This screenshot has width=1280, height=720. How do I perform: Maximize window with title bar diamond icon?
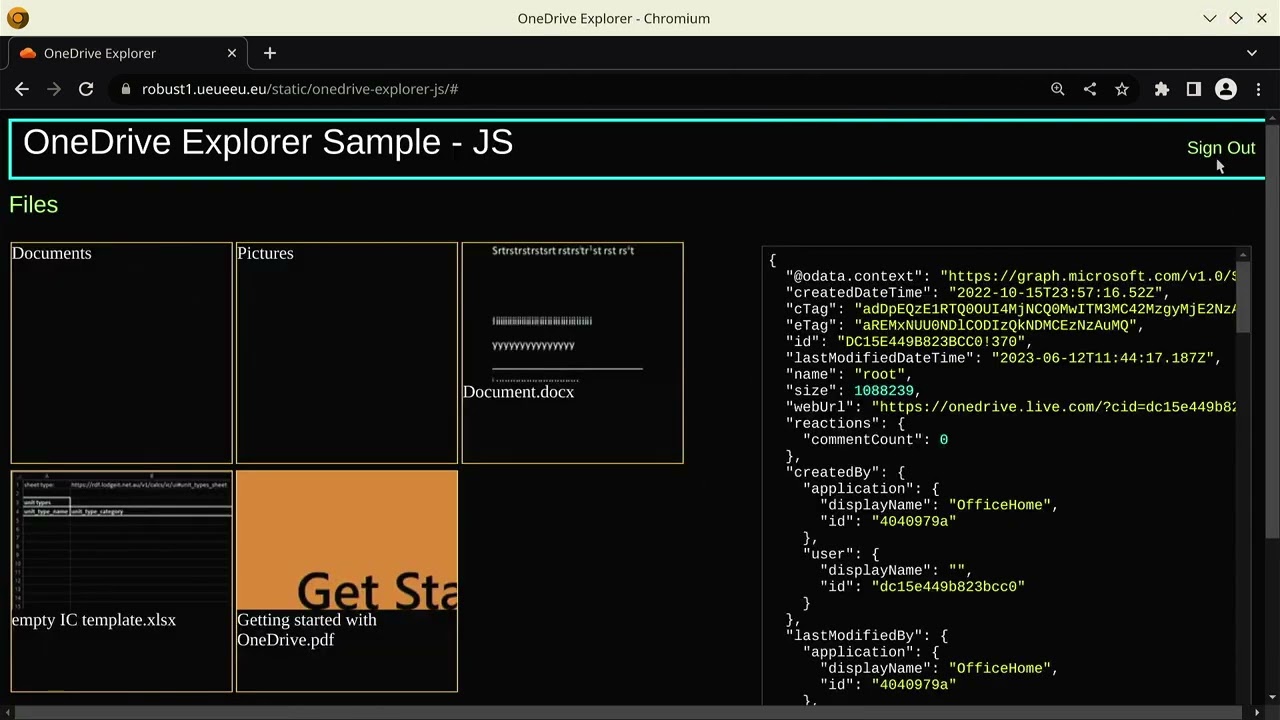[1236, 18]
